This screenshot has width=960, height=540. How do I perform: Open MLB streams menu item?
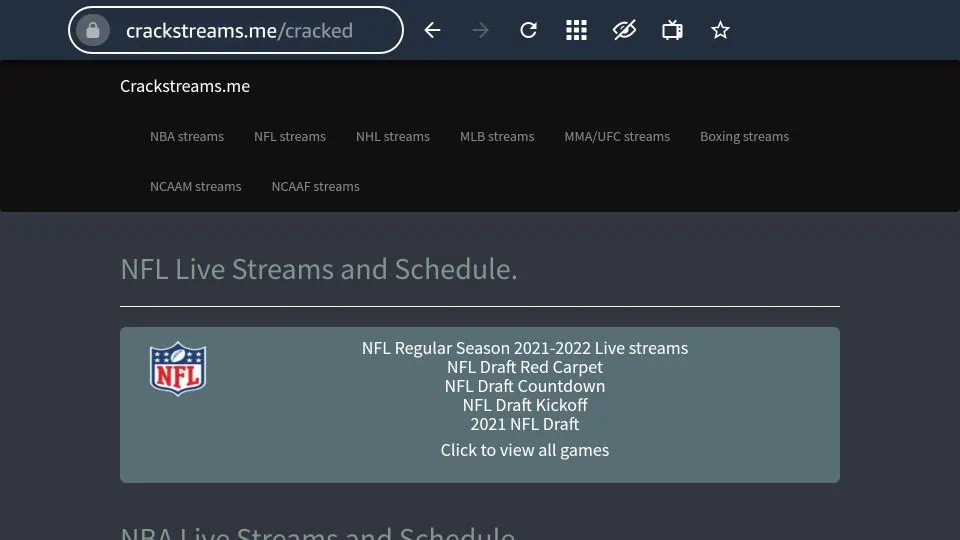pos(497,137)
